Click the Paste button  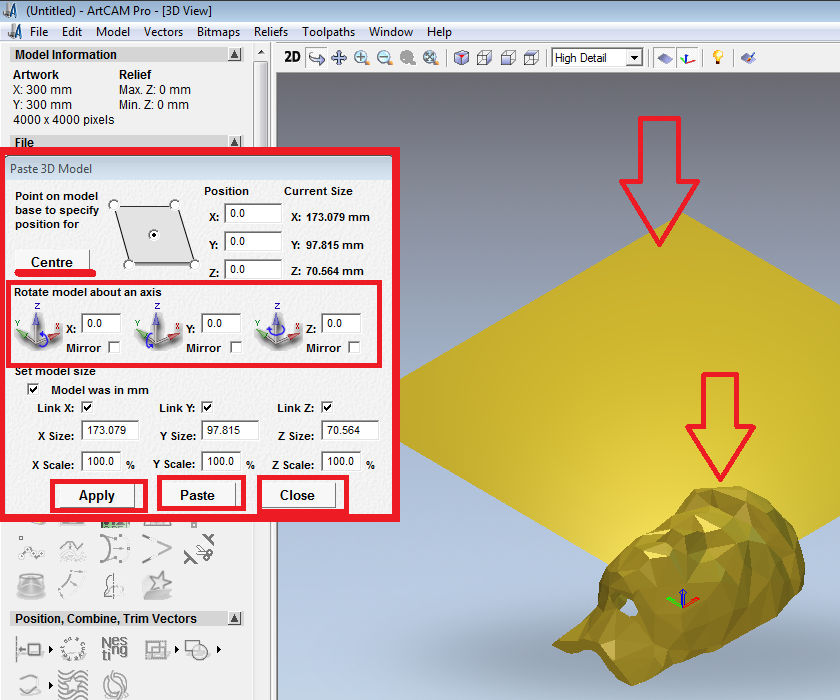[197, 495]
